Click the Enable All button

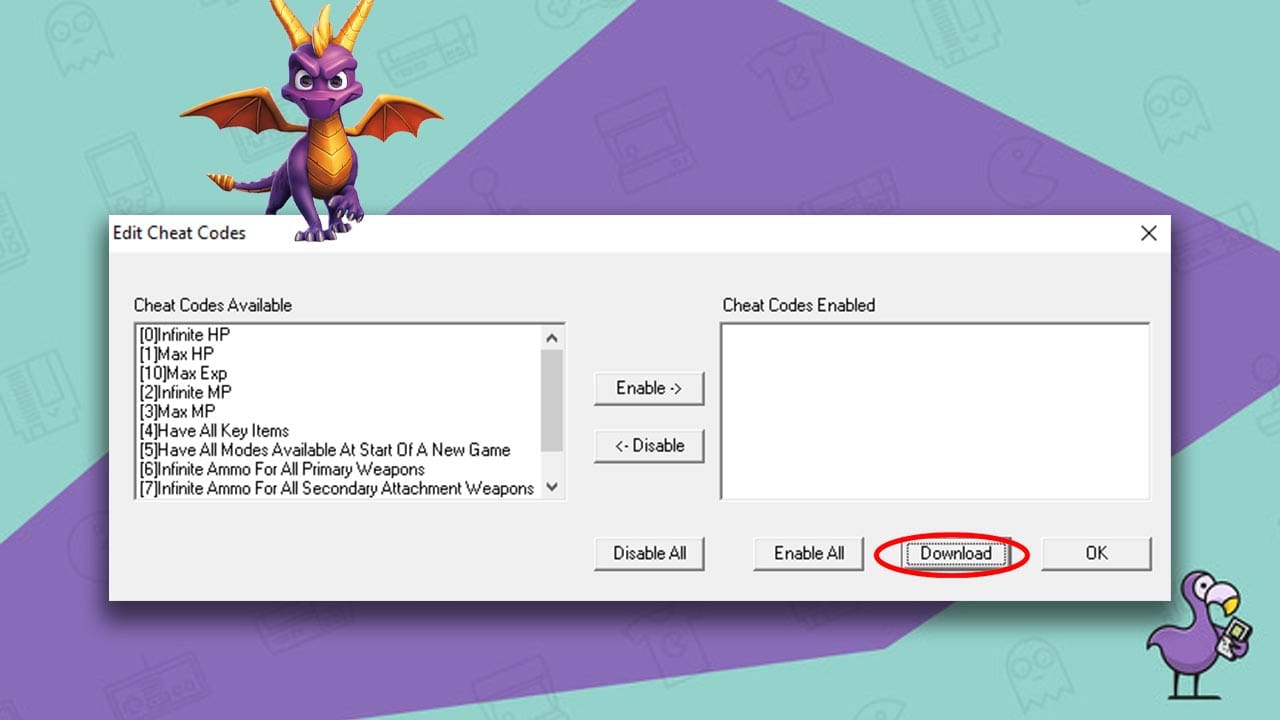click(807, 552)
